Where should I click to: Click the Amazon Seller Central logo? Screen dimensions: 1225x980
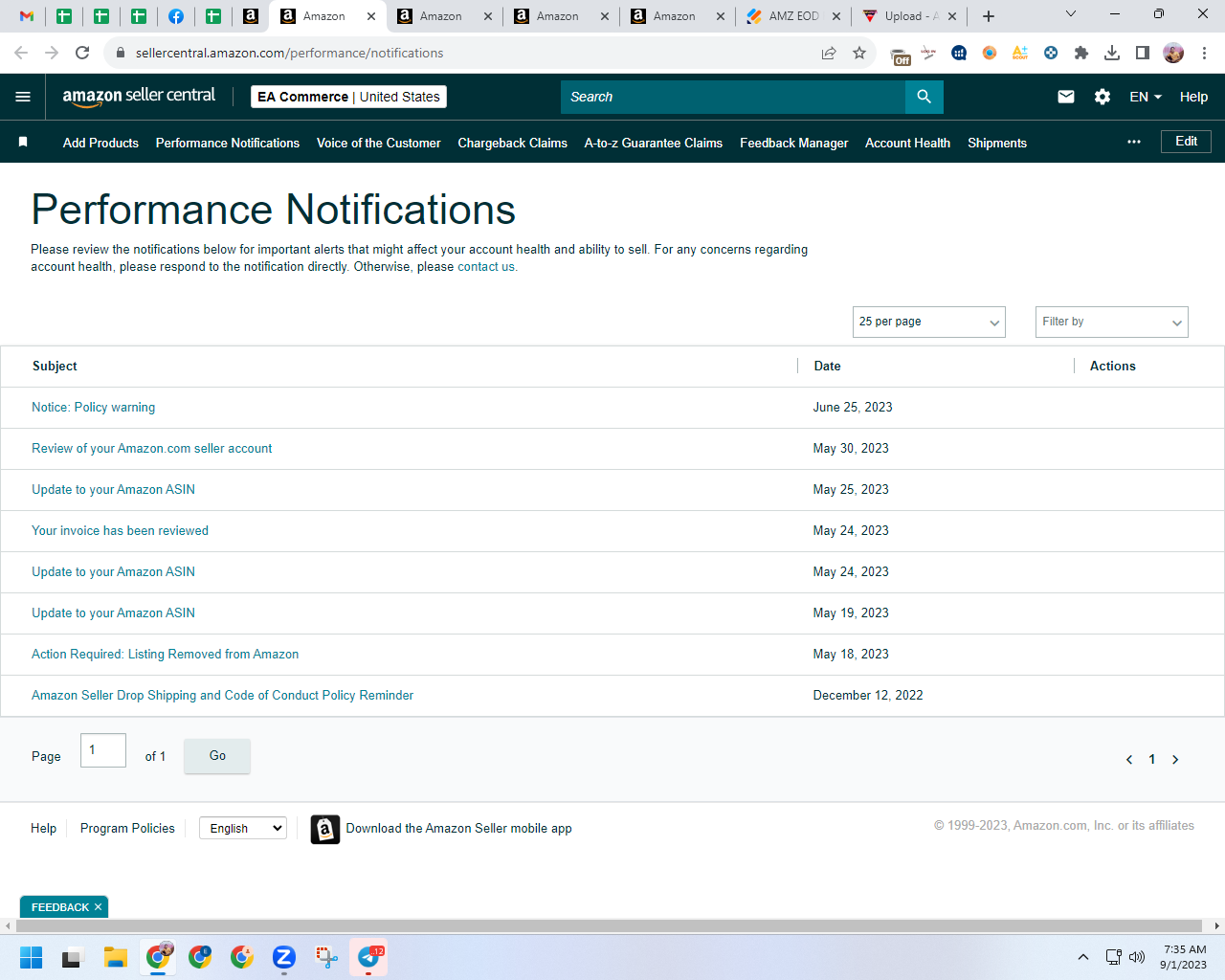[x=139, y=97]
